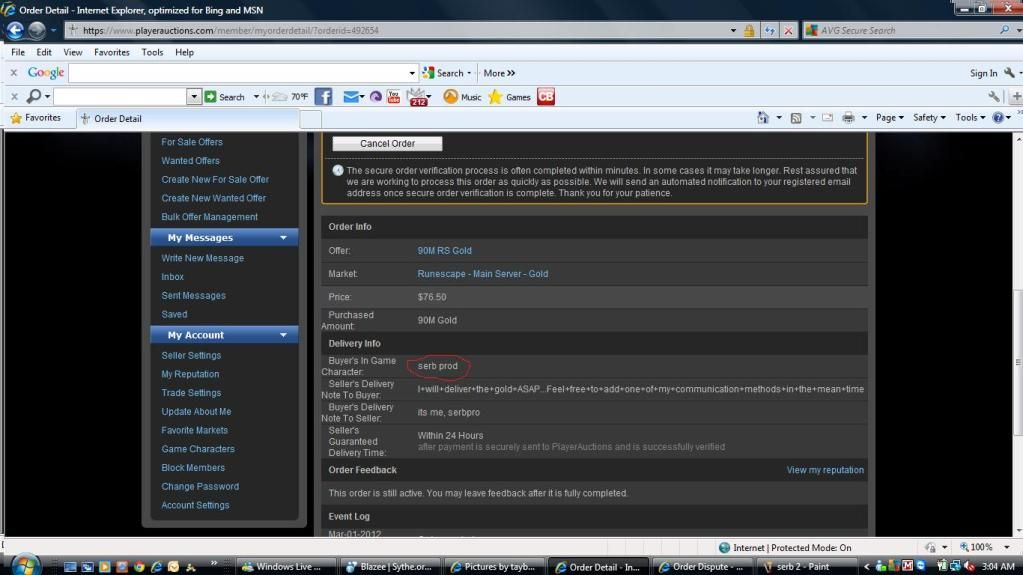This screenshot has width=1023, height=575.
Task: Click the Read Mail icon in command bar
Action: 827,118
